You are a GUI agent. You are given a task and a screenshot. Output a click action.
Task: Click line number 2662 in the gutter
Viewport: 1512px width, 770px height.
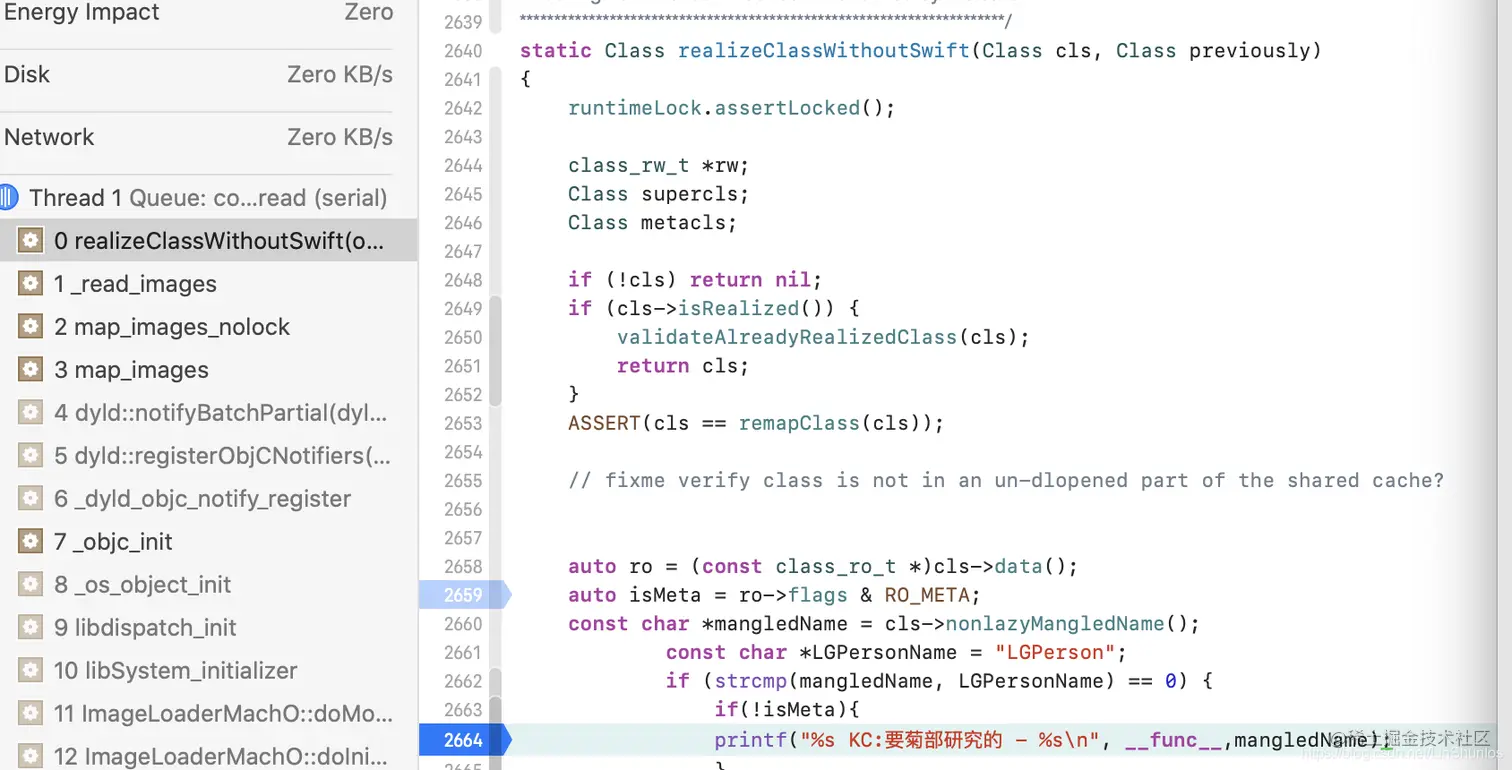pyautogui.click(x=463, y=682)
